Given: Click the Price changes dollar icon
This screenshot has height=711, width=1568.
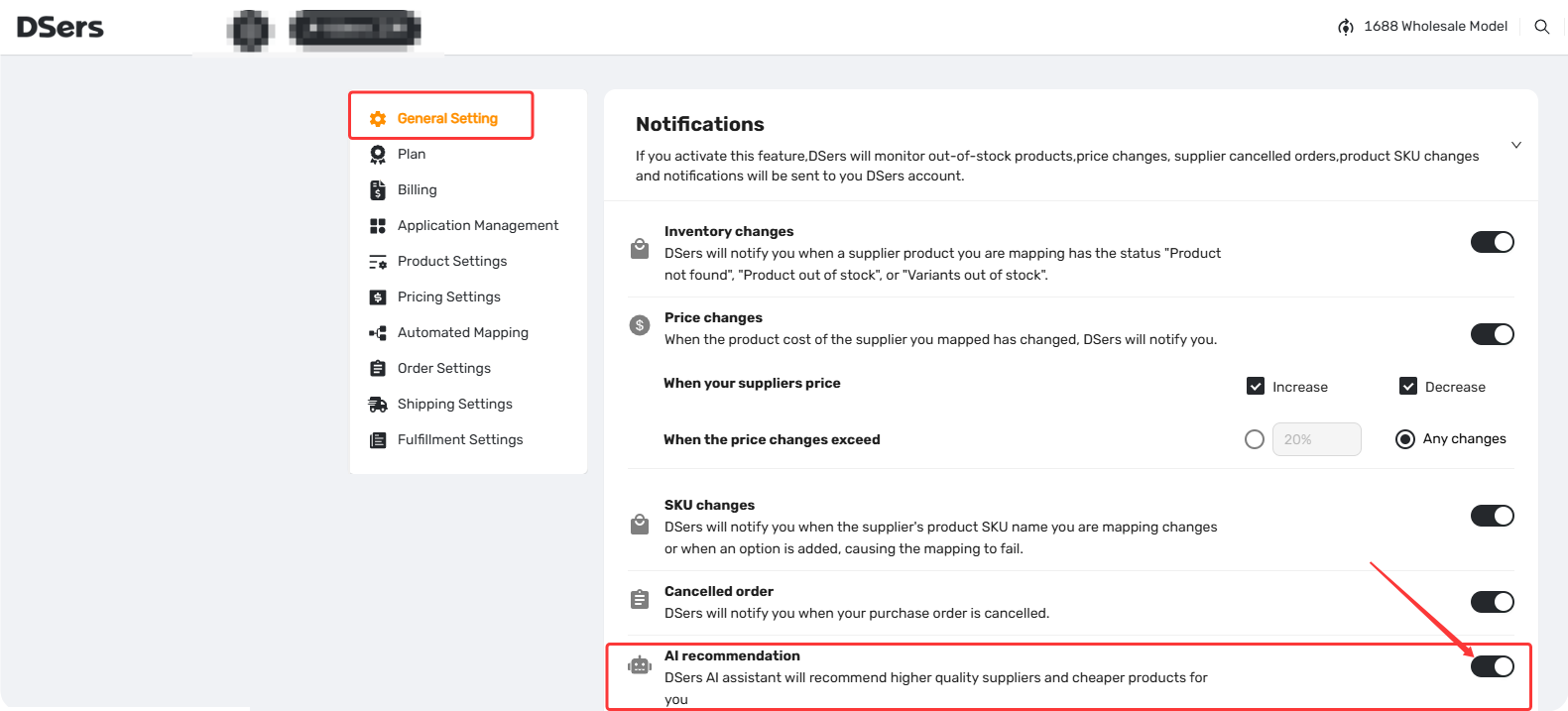Looking at the screenshot, I should (x=640, y=325).
